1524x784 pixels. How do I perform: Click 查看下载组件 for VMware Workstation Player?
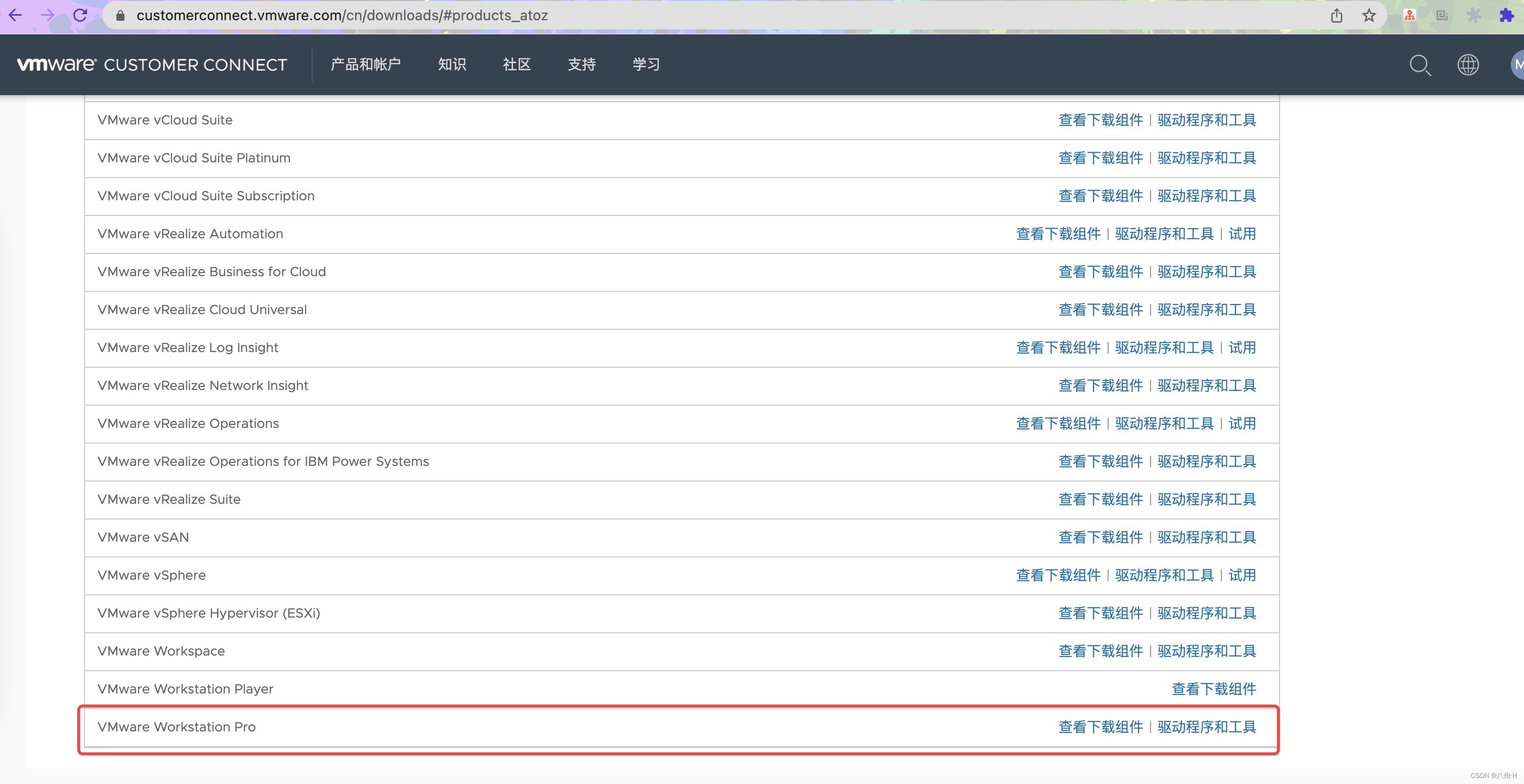[1214, 689]
